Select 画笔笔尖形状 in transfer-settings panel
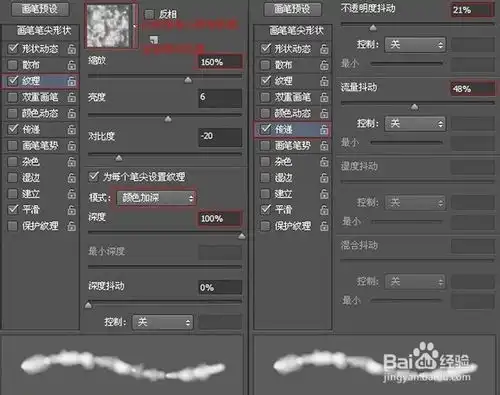 point(296,31)
